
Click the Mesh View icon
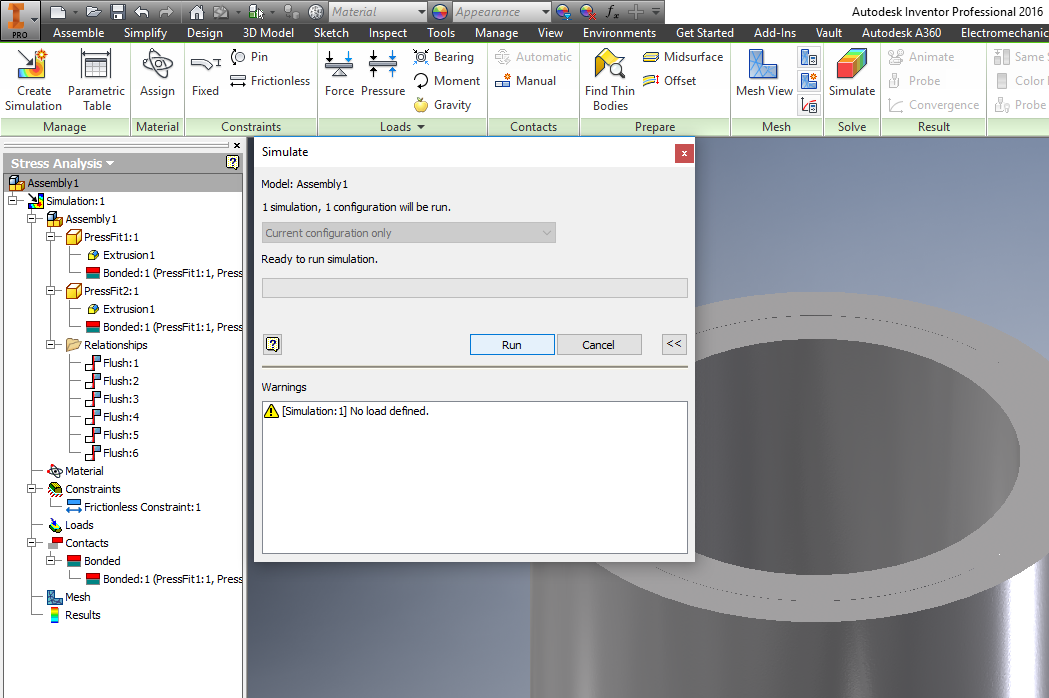pyautogui.click(x=764, y=74)
